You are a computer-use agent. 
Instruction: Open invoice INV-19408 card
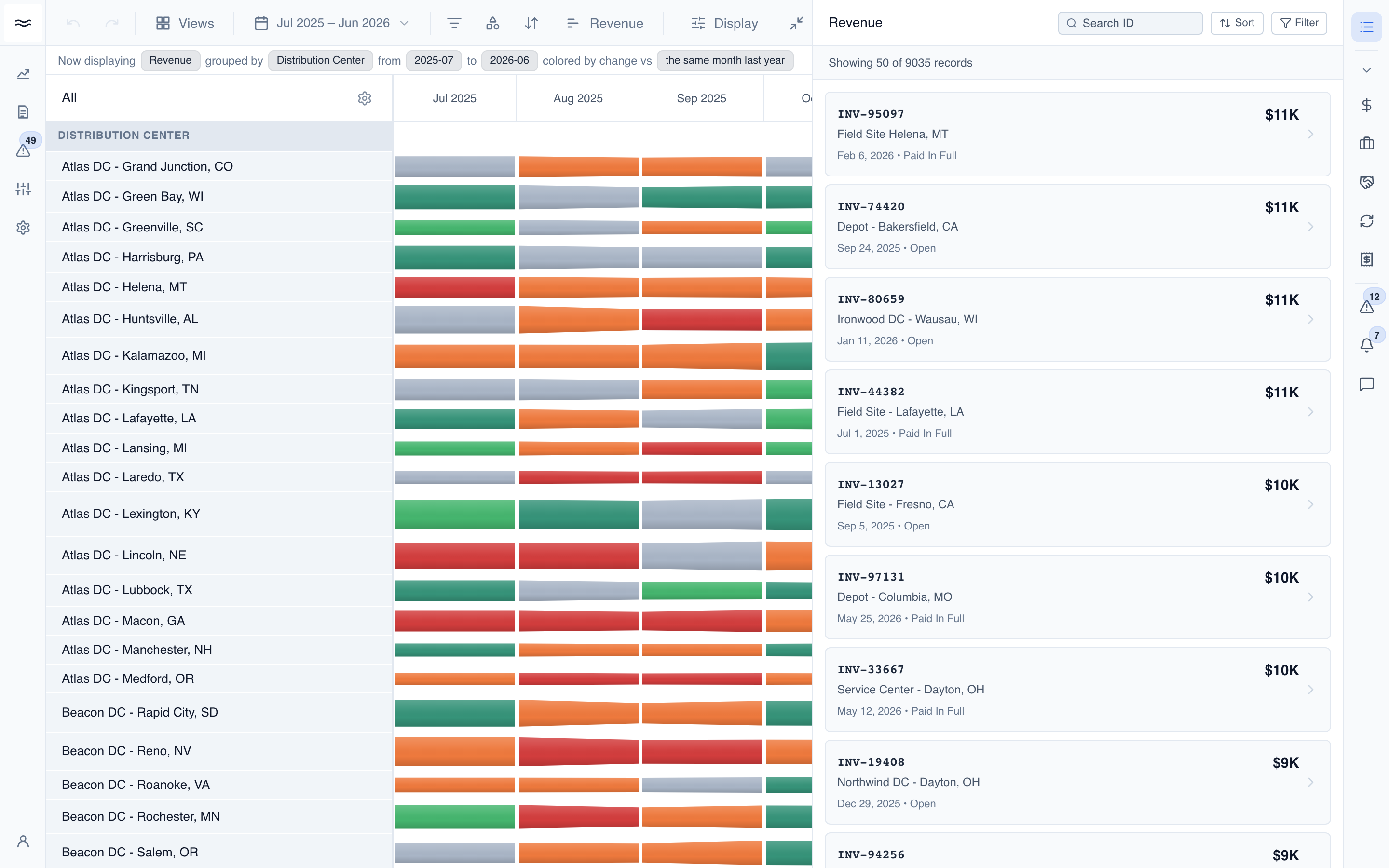click(1077, 783)
